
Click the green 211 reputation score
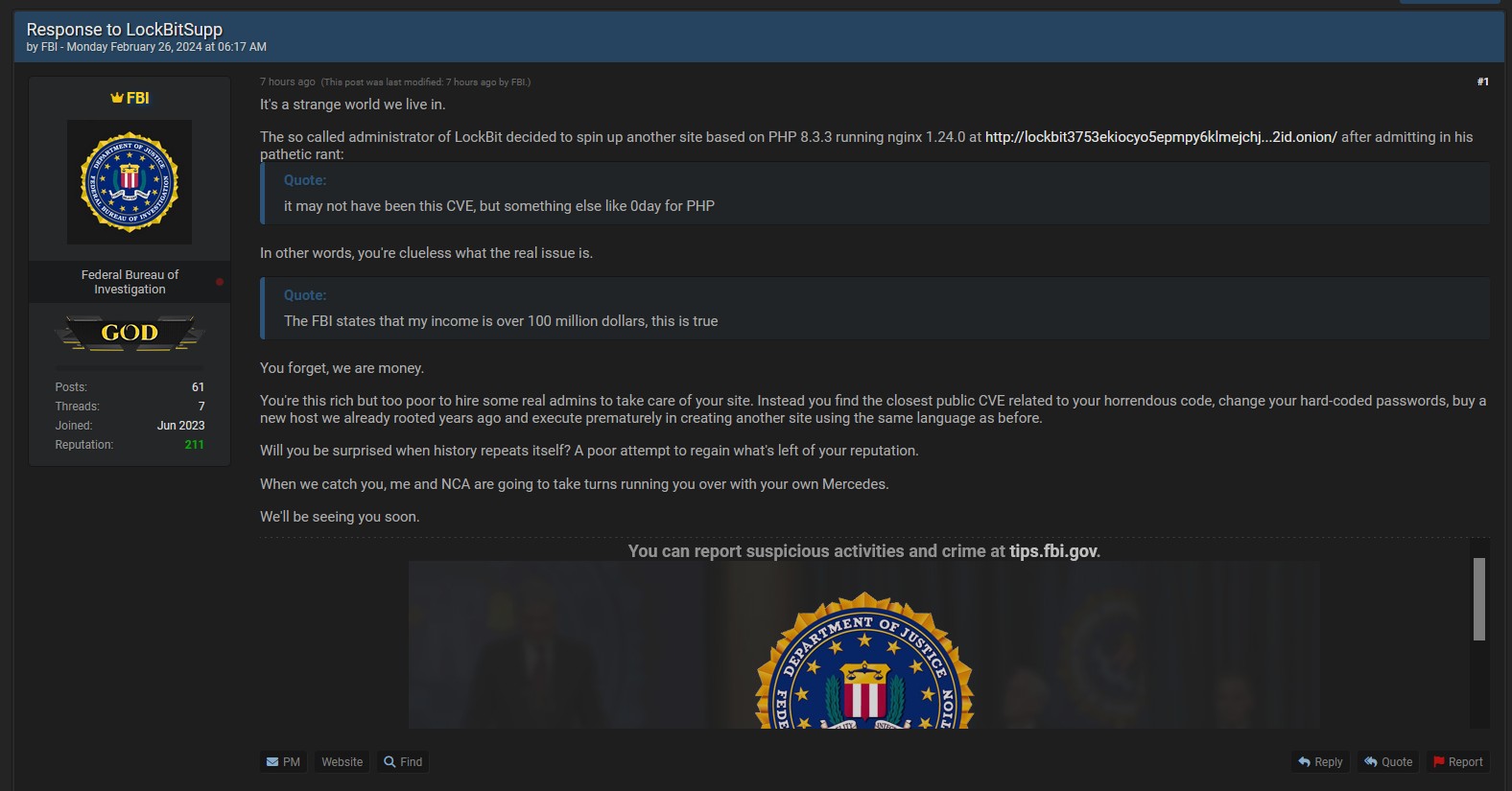coord(194,445)
